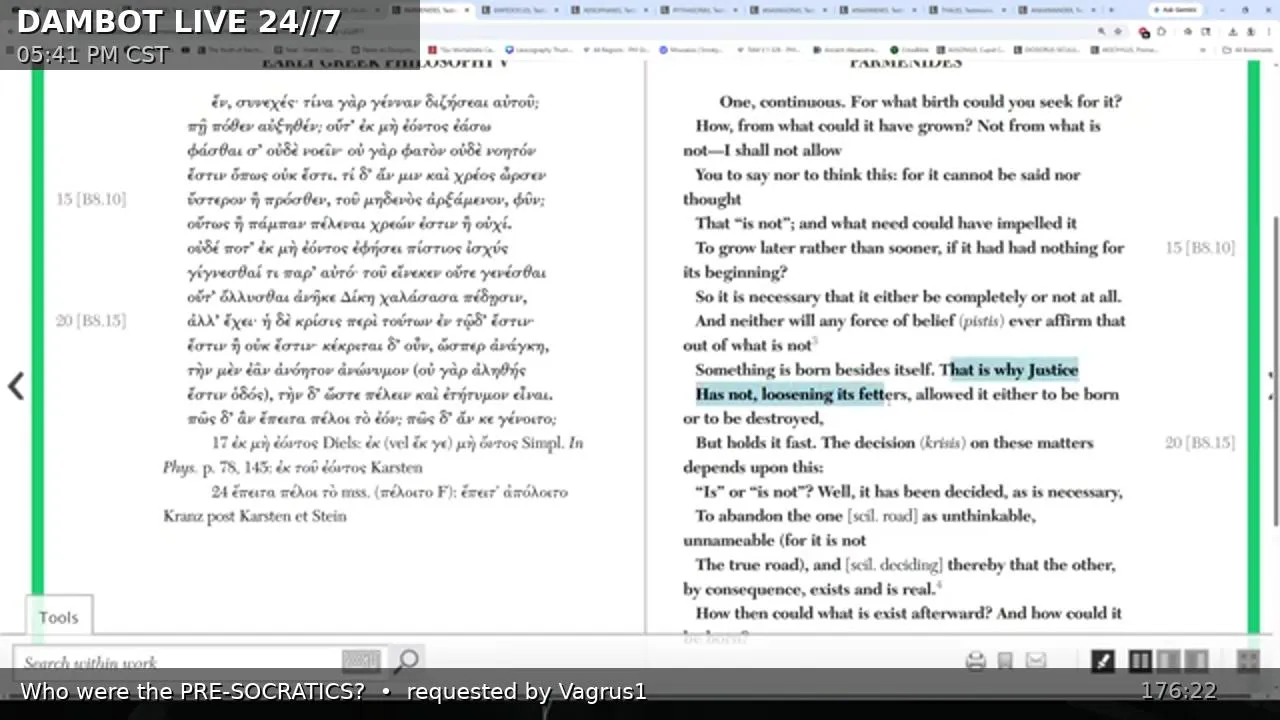
Task: Open the DIODORUS SICULUS bookmark
Action: [x=1048, y=49]
